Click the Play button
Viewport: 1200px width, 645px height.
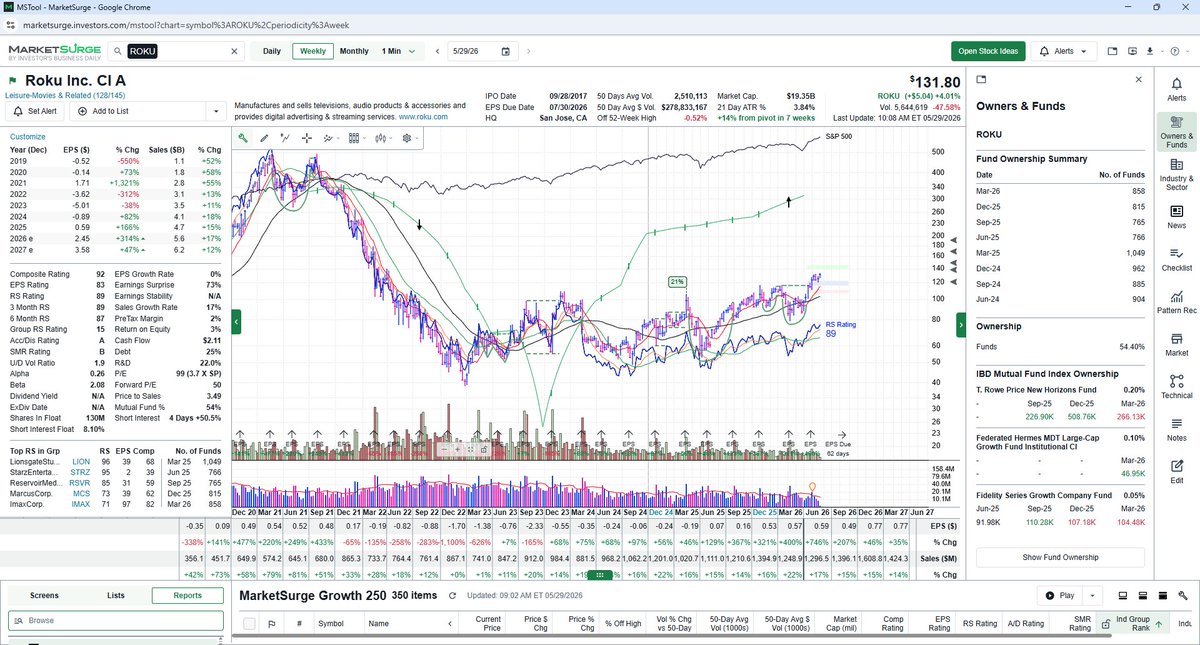1058,595
